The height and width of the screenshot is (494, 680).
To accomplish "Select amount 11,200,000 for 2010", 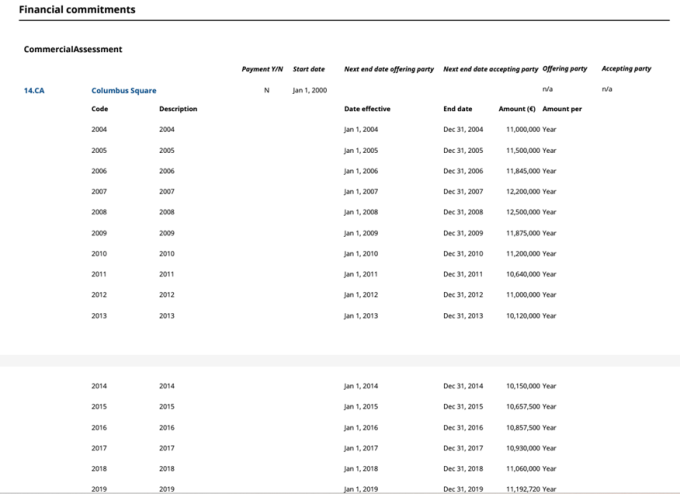I will click(523, 254).
